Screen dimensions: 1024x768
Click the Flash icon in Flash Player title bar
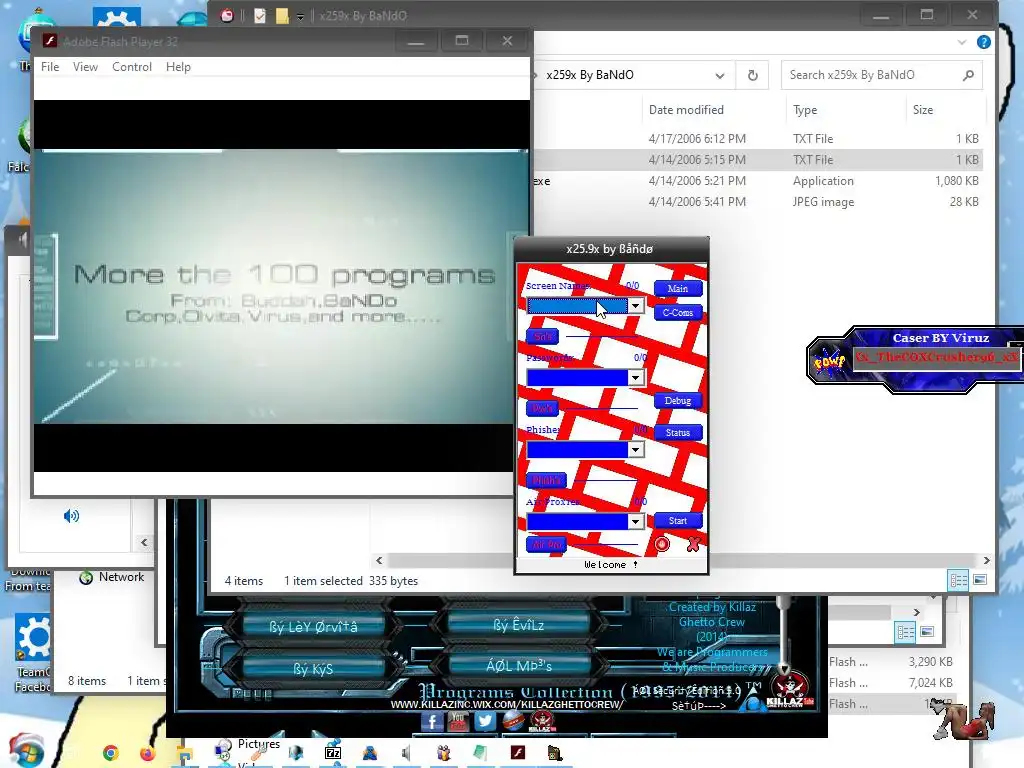pos(50,41)
